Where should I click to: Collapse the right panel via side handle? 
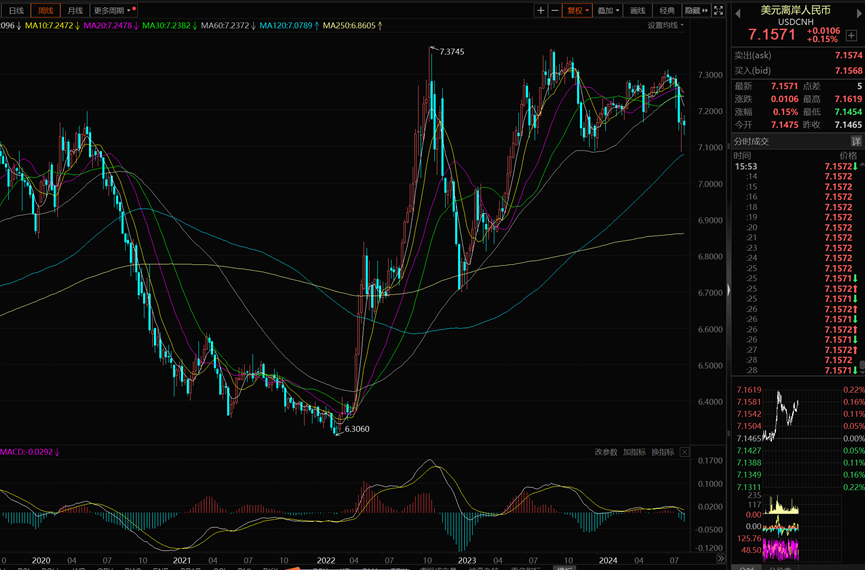coord(729,290)
